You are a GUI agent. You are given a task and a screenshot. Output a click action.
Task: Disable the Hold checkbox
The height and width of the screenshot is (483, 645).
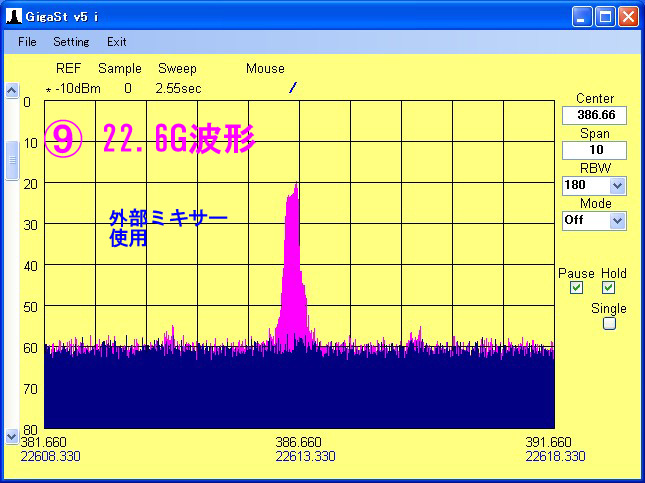click(609, 288)
